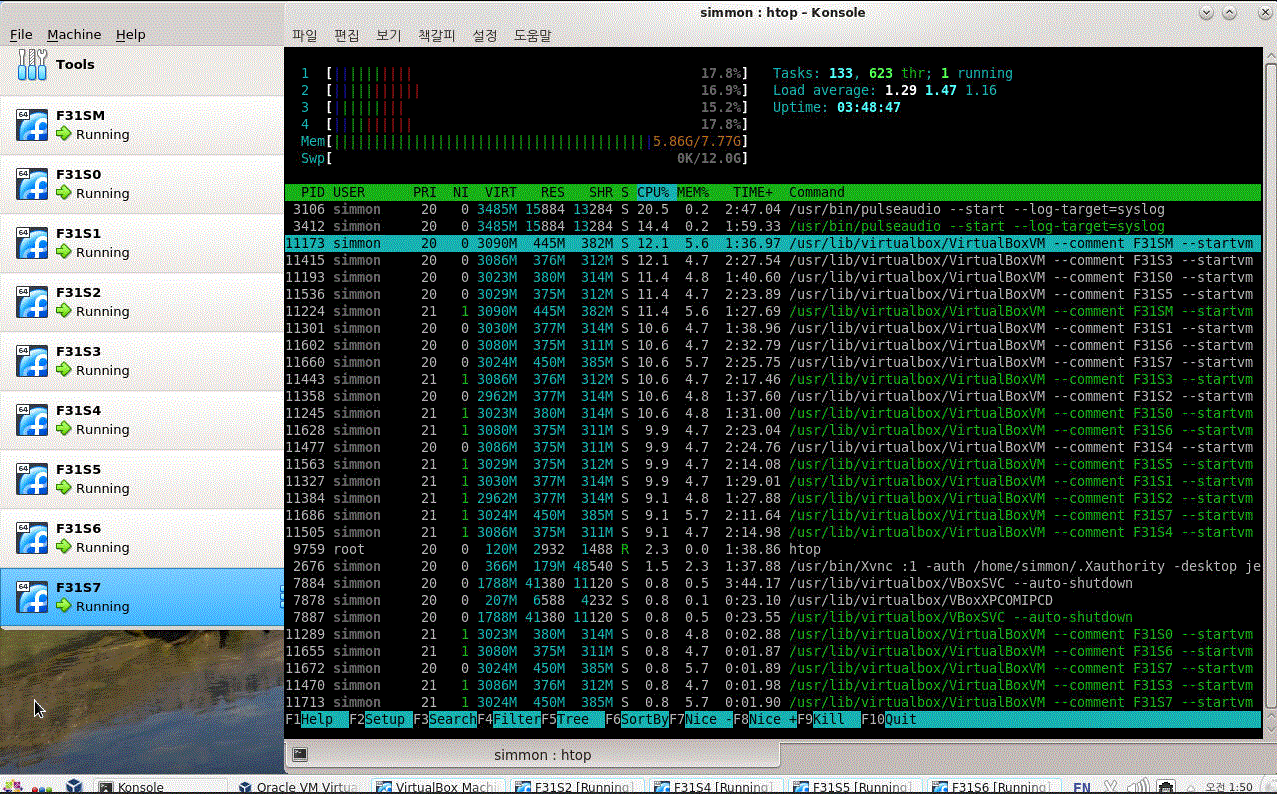The width and height of the screenshot is (1277, 794).
Task: Click the Konsole window minimize chevron button
Action: coord(1206,13)
